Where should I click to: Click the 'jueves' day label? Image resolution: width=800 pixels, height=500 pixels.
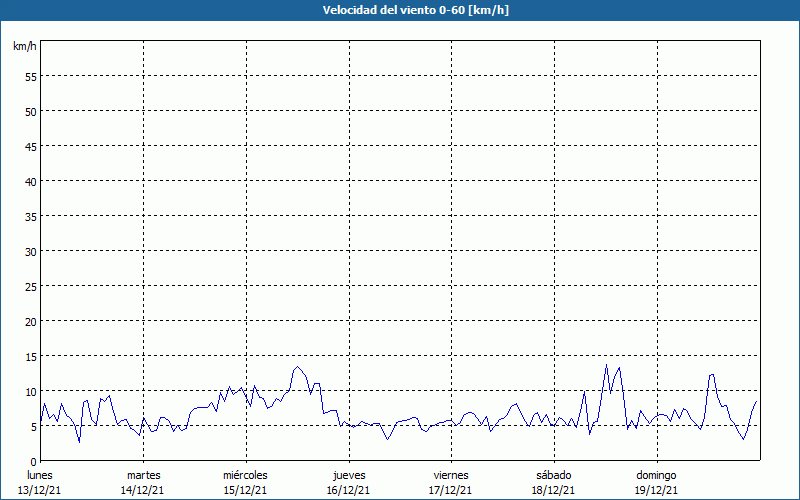click(349, 475)
